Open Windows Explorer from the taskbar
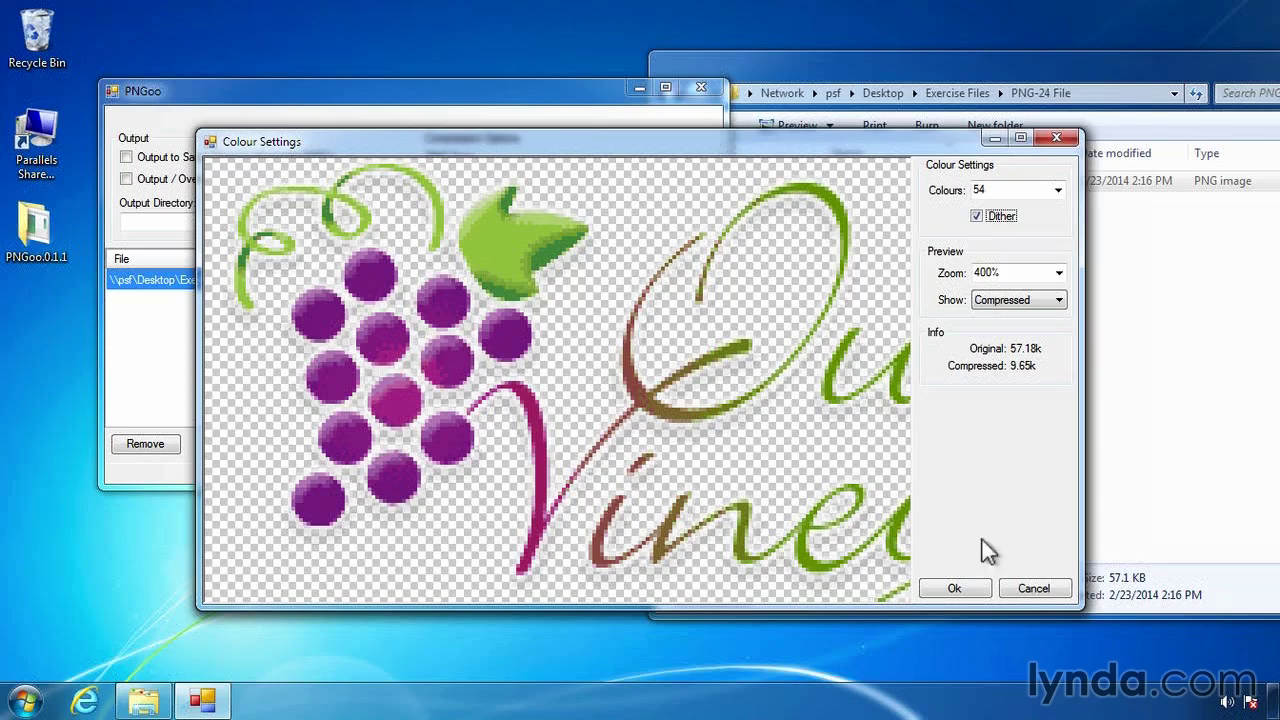The height and width of the screenshot is (720, 1280). (144, 700)
